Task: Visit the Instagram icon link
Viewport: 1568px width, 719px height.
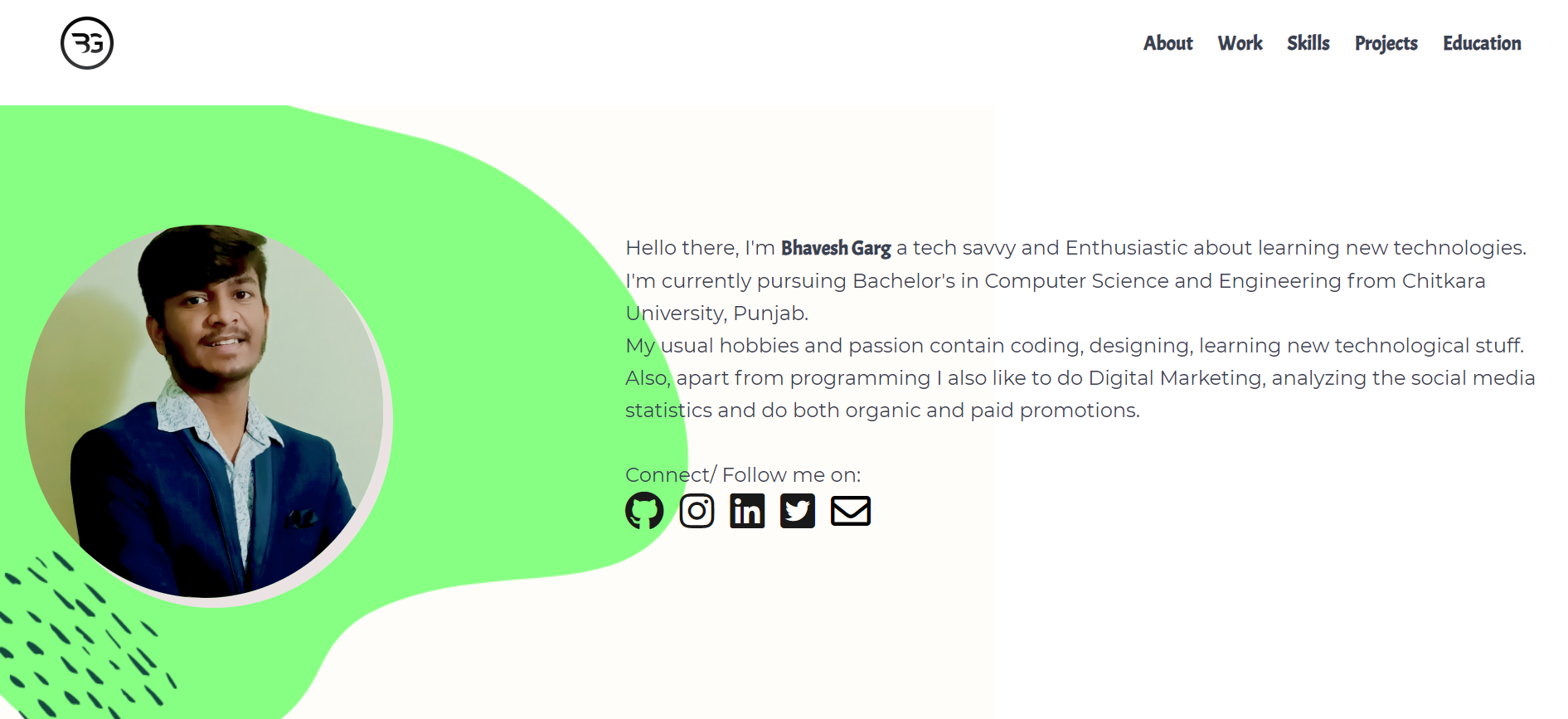Action: pos(697,511)
